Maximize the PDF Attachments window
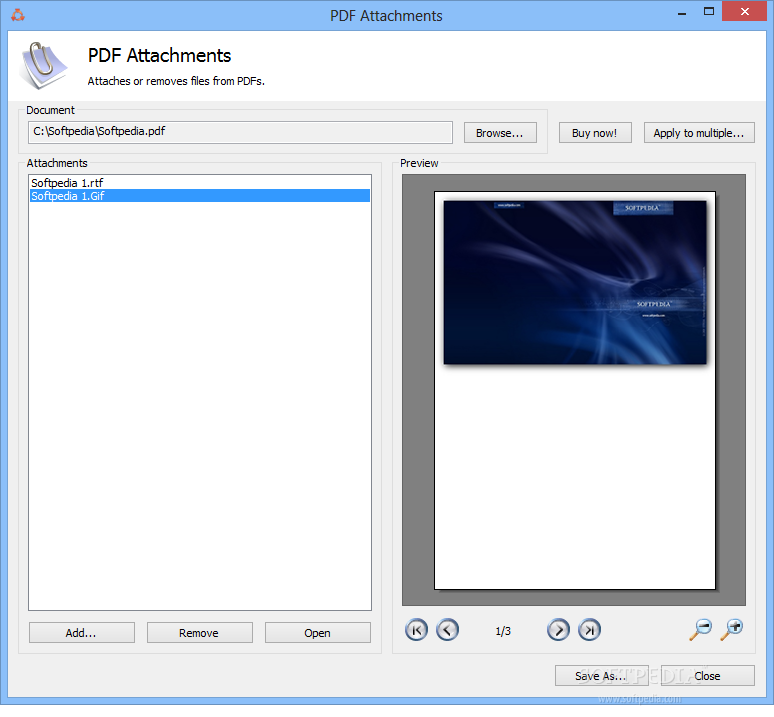This screenshot has height=717, width=774. (709, 11)
